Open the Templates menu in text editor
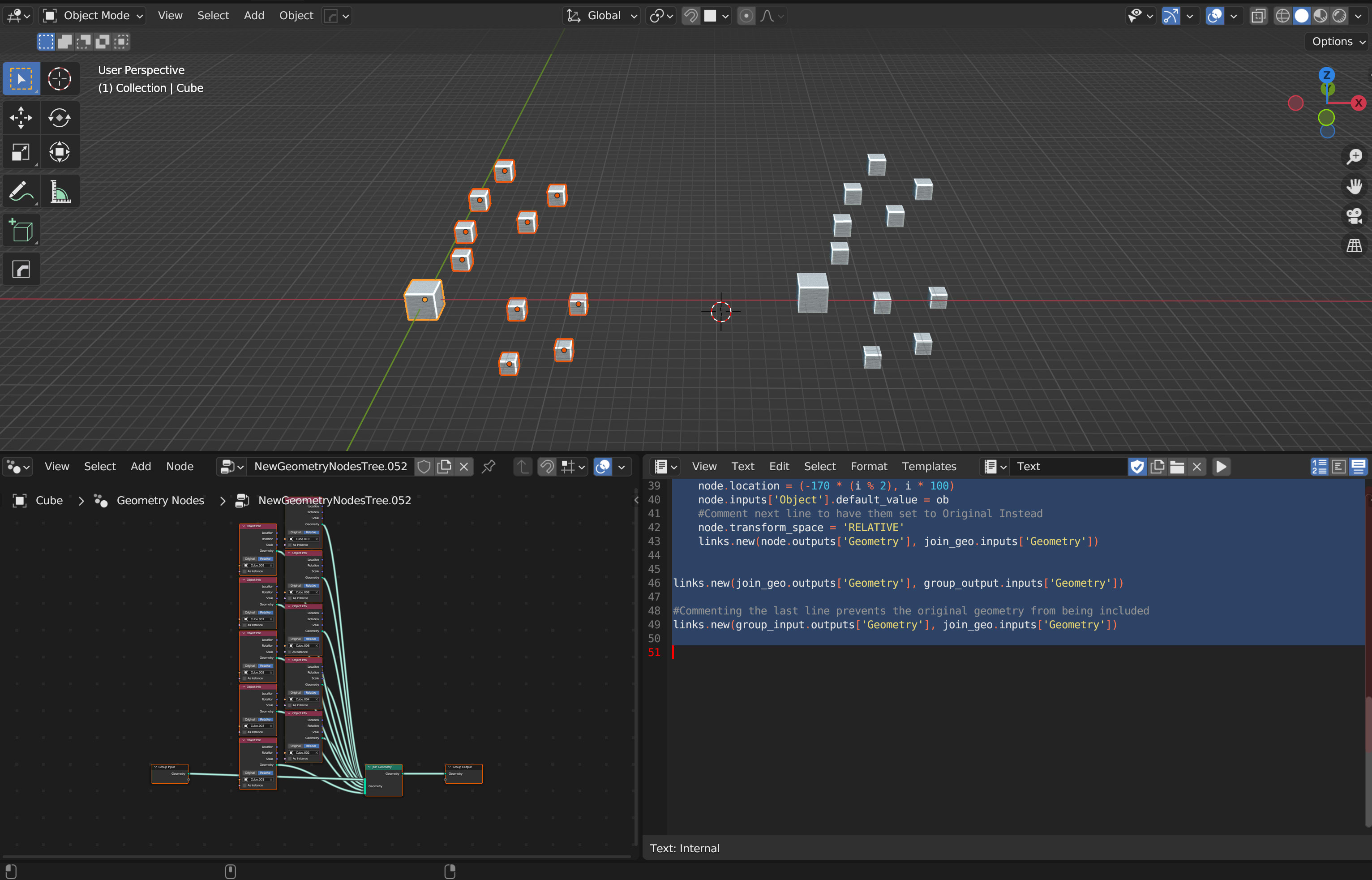Viewport: 1372px width, 880px height. 929,467
